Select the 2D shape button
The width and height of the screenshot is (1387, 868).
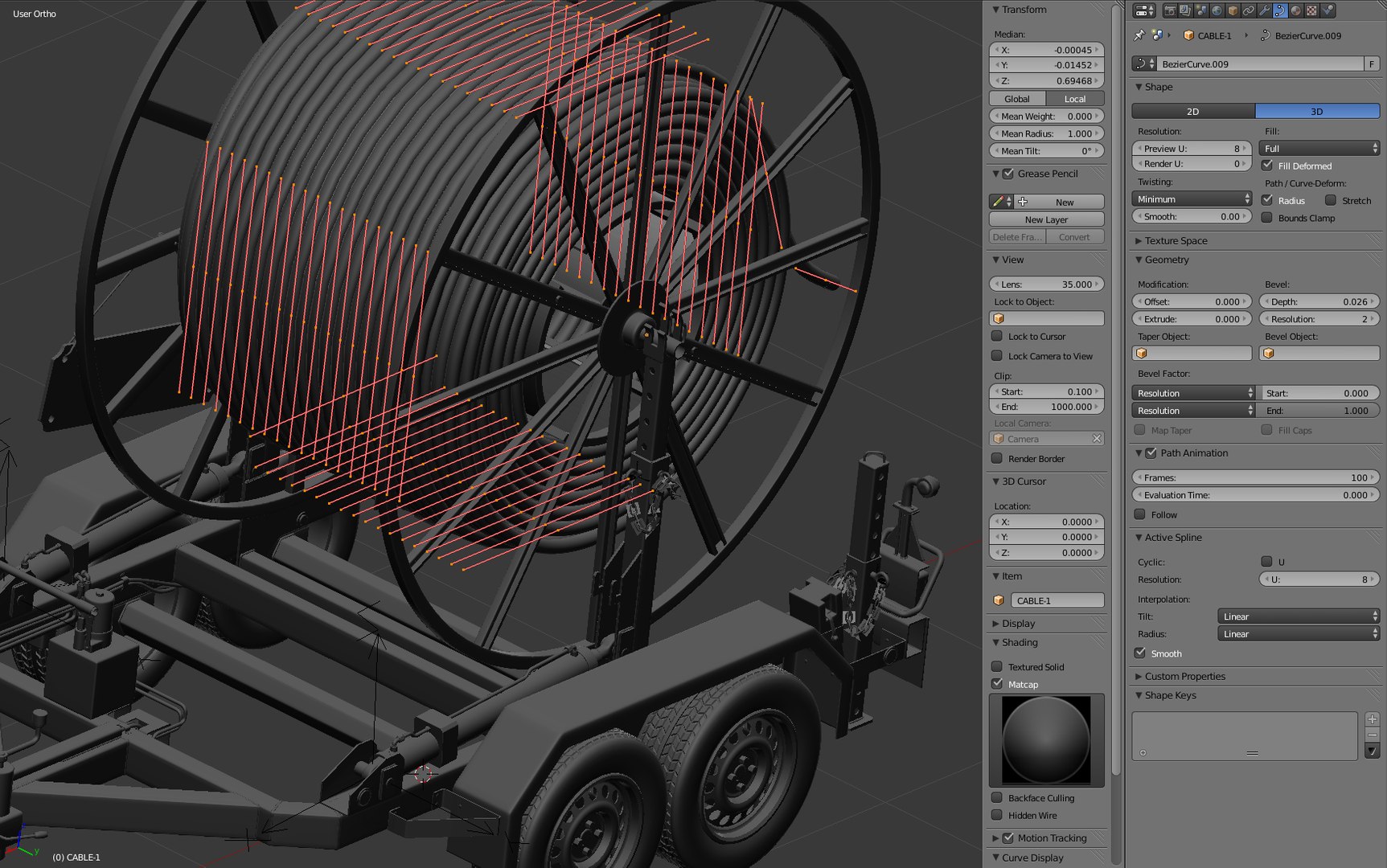coord(1193,111)
